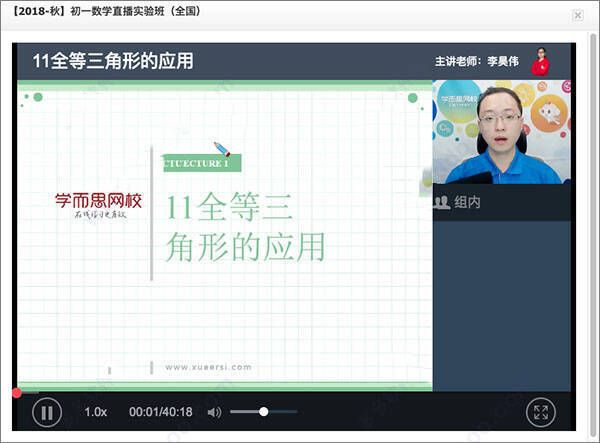
Task: Change the 1.0x playback speed
Action: click(x=96, y=412)
